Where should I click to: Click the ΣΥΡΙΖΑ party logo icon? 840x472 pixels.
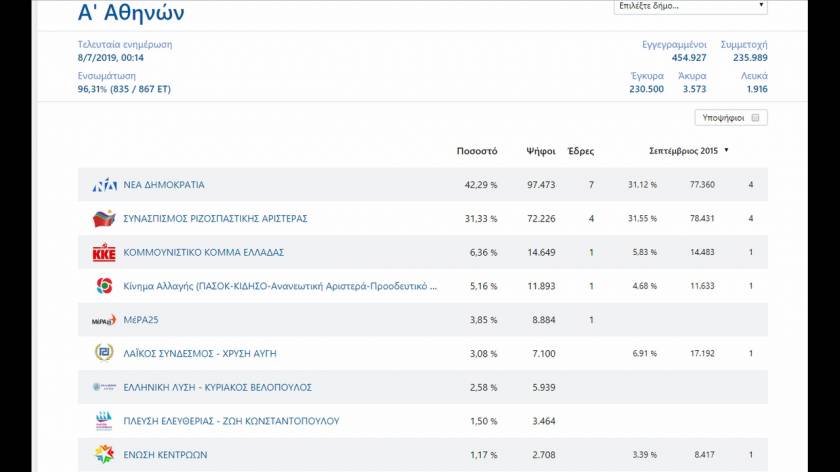coord(104,219)
